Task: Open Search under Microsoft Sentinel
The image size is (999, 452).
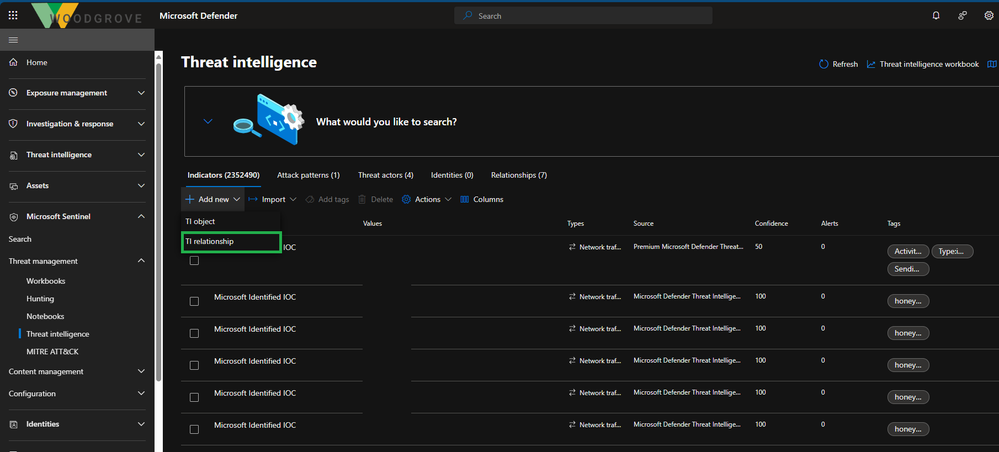Action: [x=20, y=239]
